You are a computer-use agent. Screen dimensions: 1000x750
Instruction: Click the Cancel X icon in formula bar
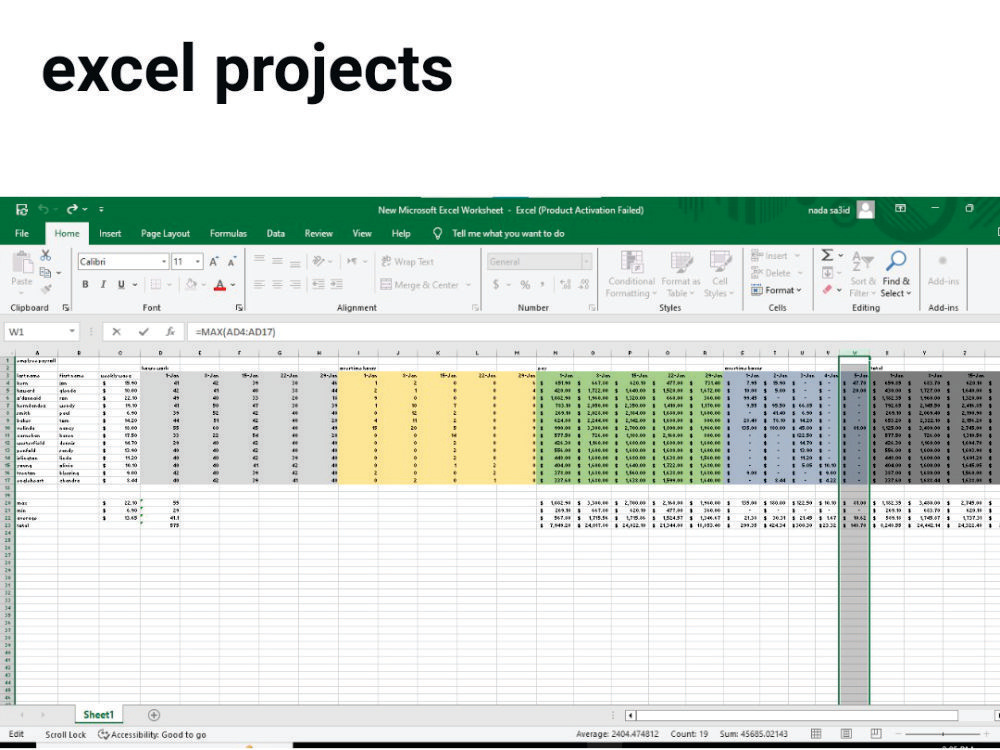[x=116, y=332]
